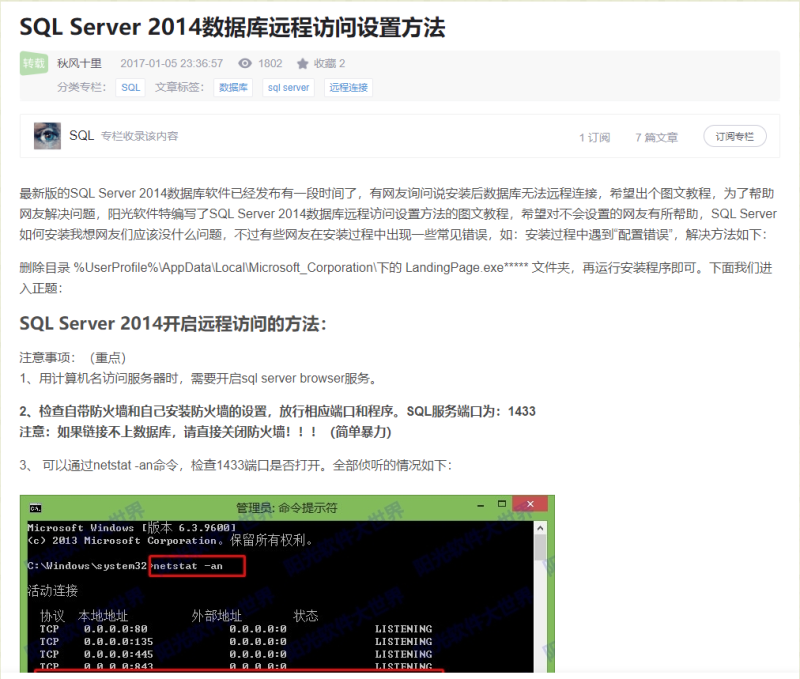Image resolution: width=800 pixels, height=679 pixels.
Task: Maximize the command prompt window
Action: click(x=502, y=504)
